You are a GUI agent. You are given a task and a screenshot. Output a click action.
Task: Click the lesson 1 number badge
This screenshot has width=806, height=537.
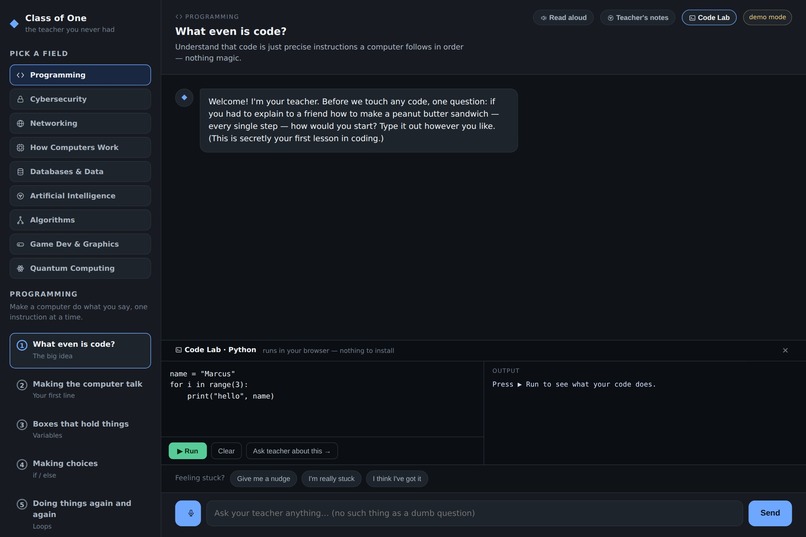(22, 345)
